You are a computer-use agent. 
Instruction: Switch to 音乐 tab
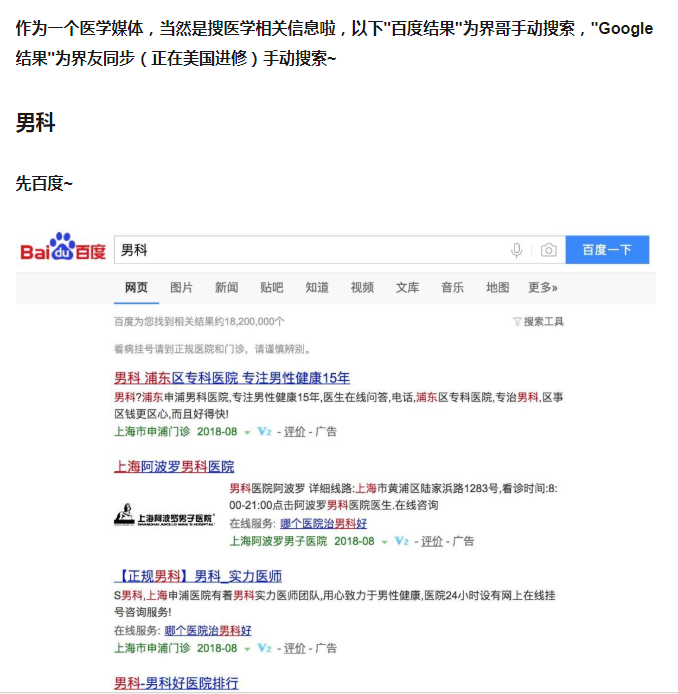coord(452,288)
